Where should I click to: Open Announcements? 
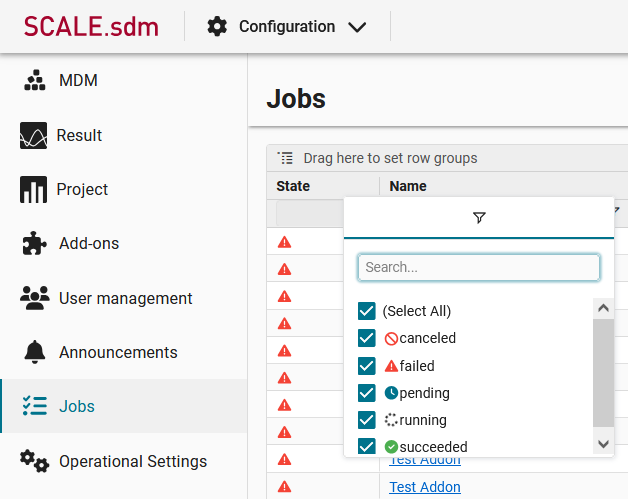(x=118, y=352)
